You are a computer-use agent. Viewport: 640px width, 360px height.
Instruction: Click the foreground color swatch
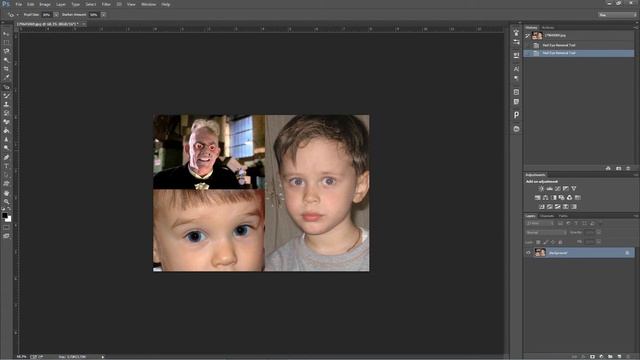(4, 215)
